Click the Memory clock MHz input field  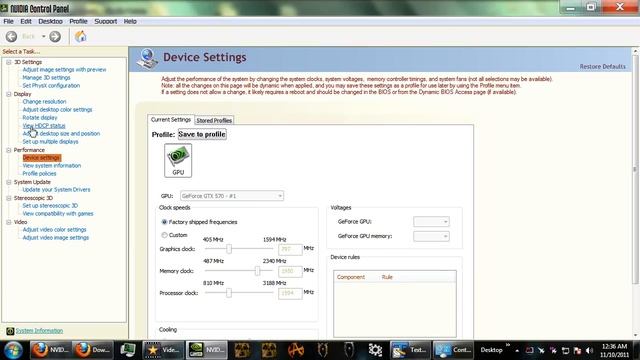pos(290,271)
